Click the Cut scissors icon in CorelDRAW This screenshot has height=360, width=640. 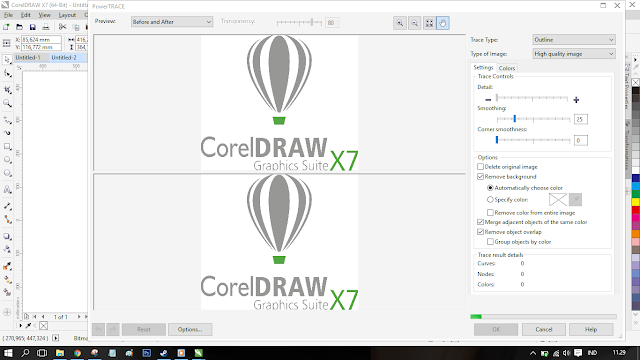tap(62, 27)
